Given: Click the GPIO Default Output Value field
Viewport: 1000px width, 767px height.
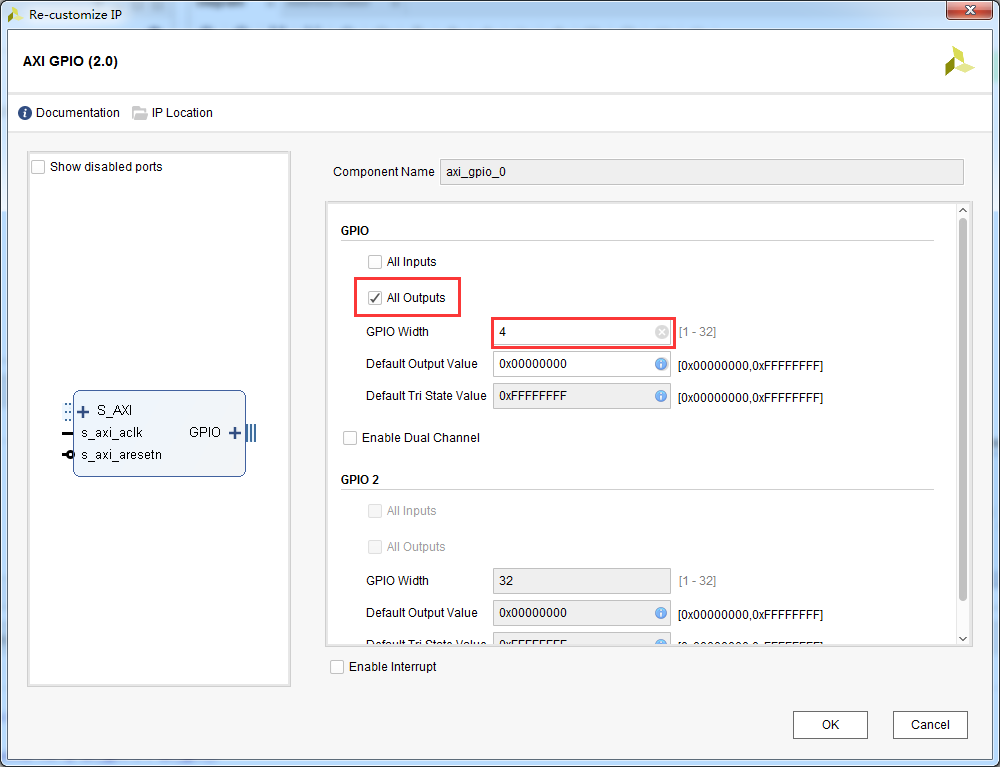Looking at the screenshot, I should pyautogui.click(x=582, y=364).
